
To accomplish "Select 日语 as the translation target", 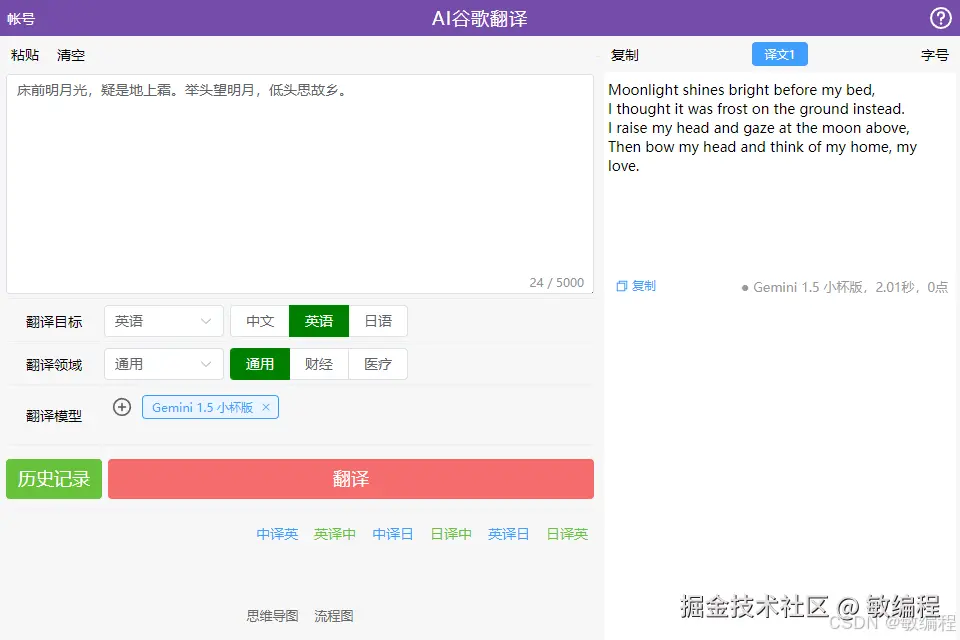I will tap(378, 321).
